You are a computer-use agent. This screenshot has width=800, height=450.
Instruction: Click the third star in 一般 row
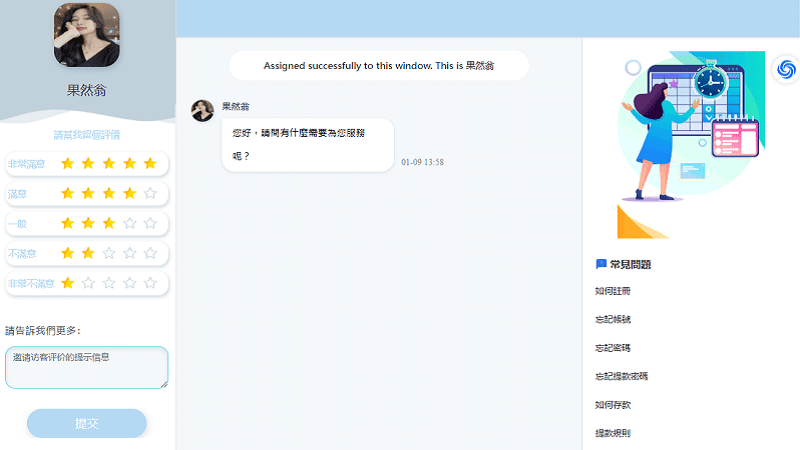109,223
